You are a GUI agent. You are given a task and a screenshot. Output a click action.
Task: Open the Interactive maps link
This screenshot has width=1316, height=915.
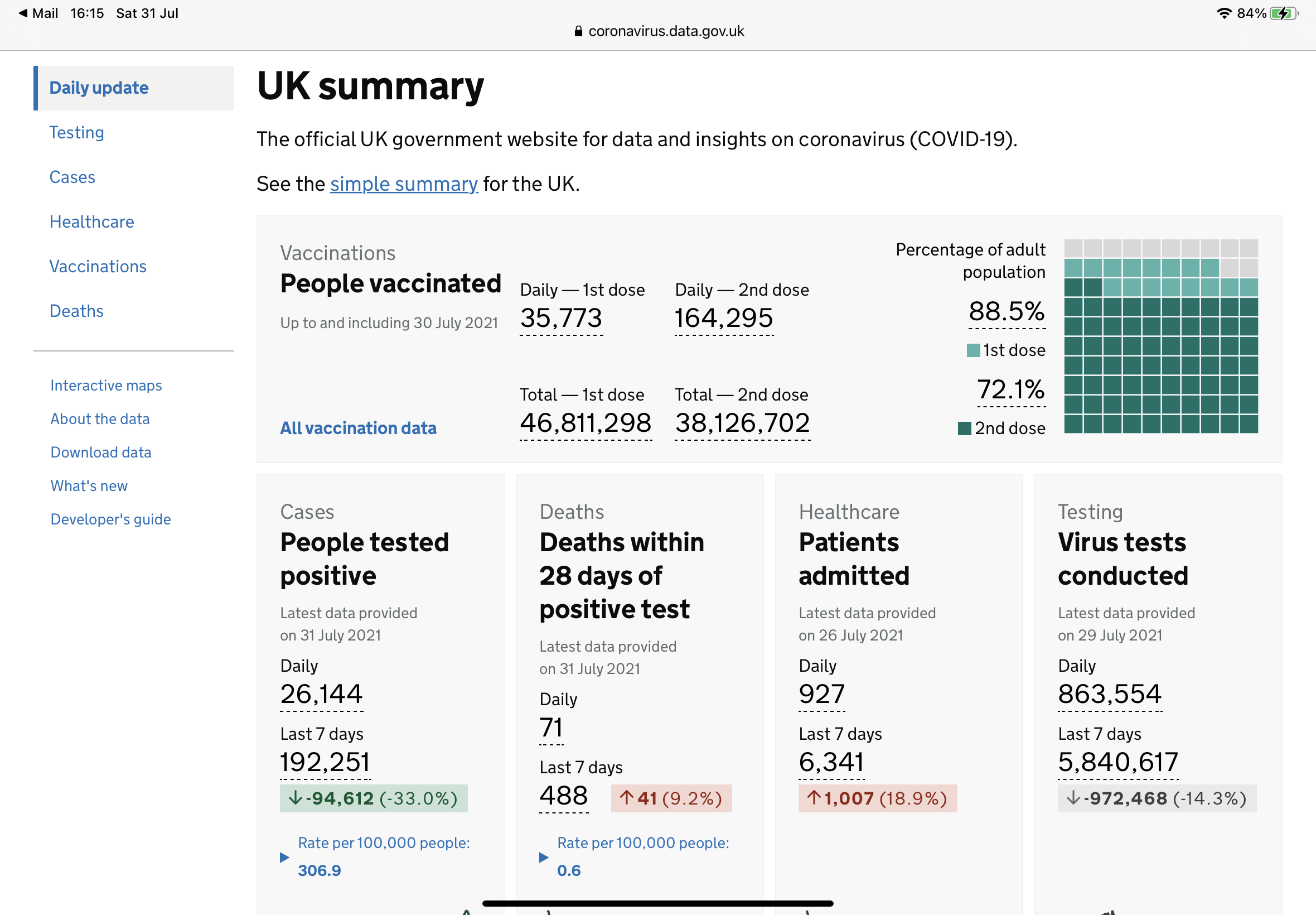point(106,386)
